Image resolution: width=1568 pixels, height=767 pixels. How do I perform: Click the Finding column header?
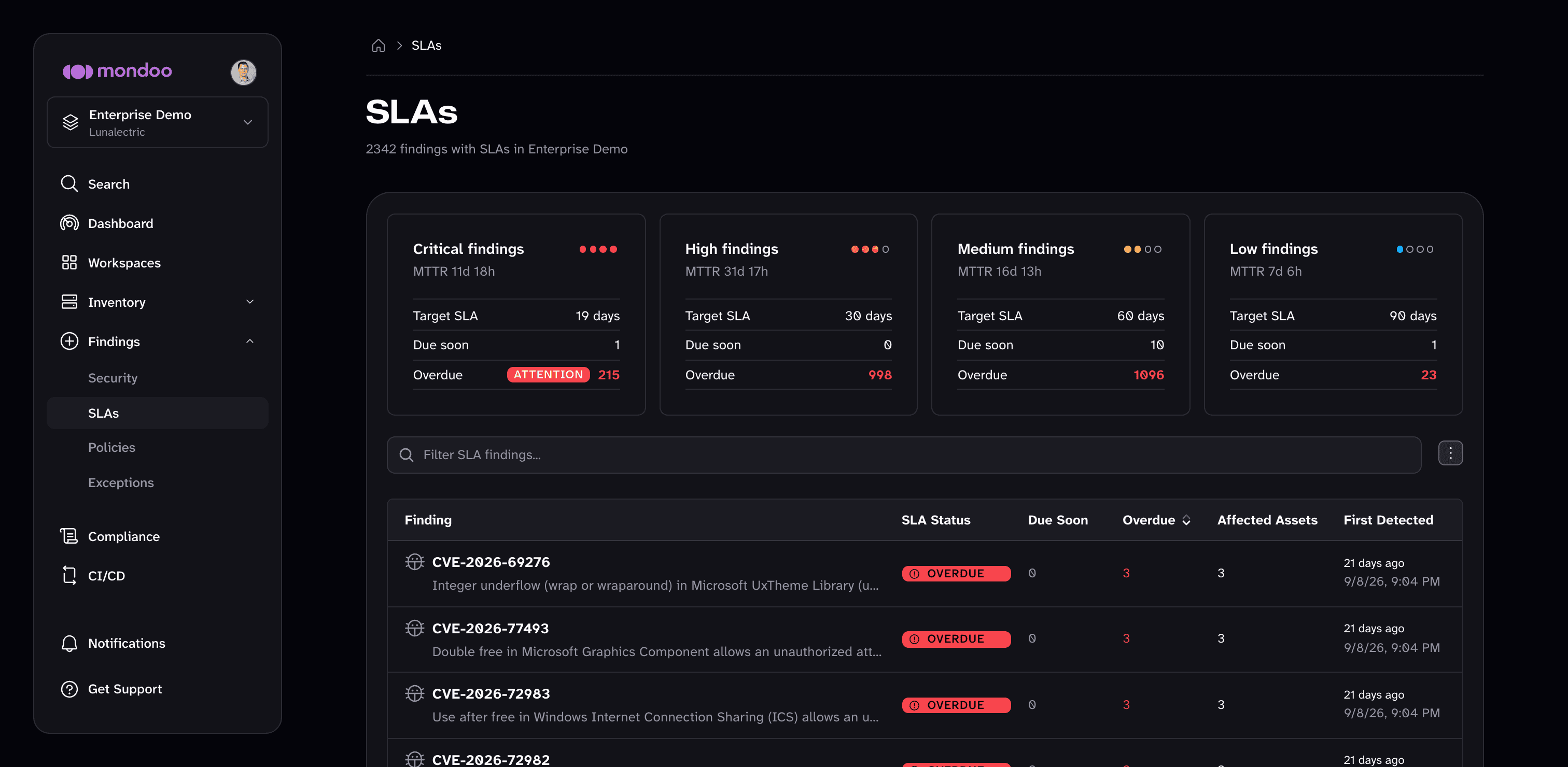428,520
